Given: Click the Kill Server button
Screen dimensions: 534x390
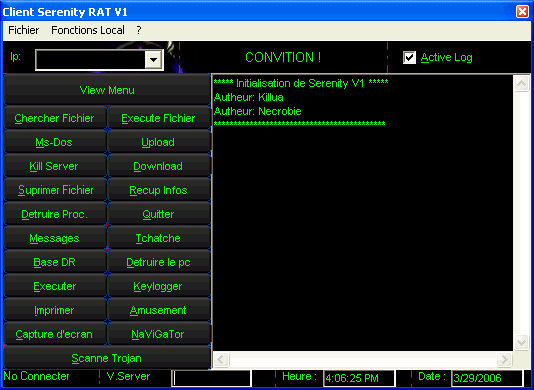Looking at the screenshot, I should (54, 166).
